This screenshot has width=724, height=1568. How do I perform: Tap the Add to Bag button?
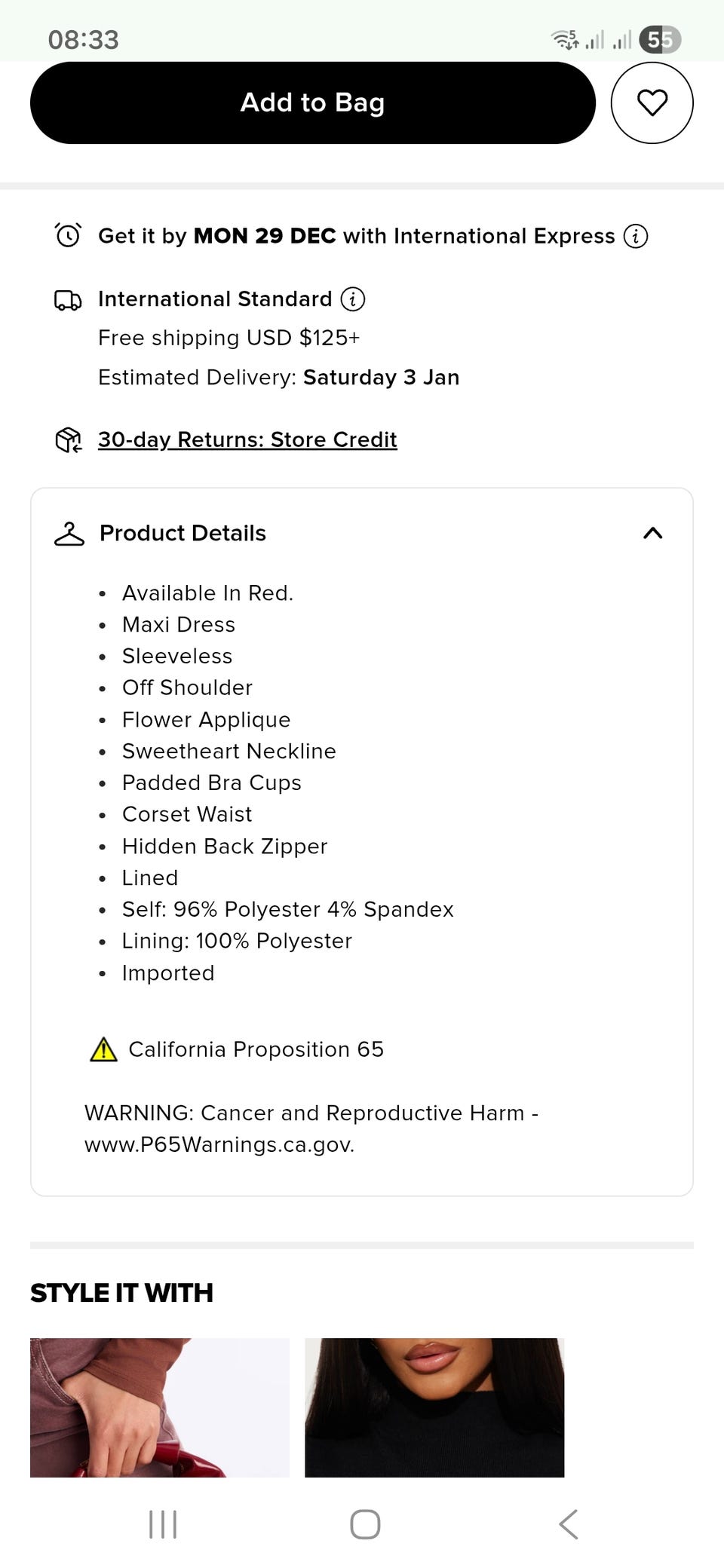coord(312,103)
